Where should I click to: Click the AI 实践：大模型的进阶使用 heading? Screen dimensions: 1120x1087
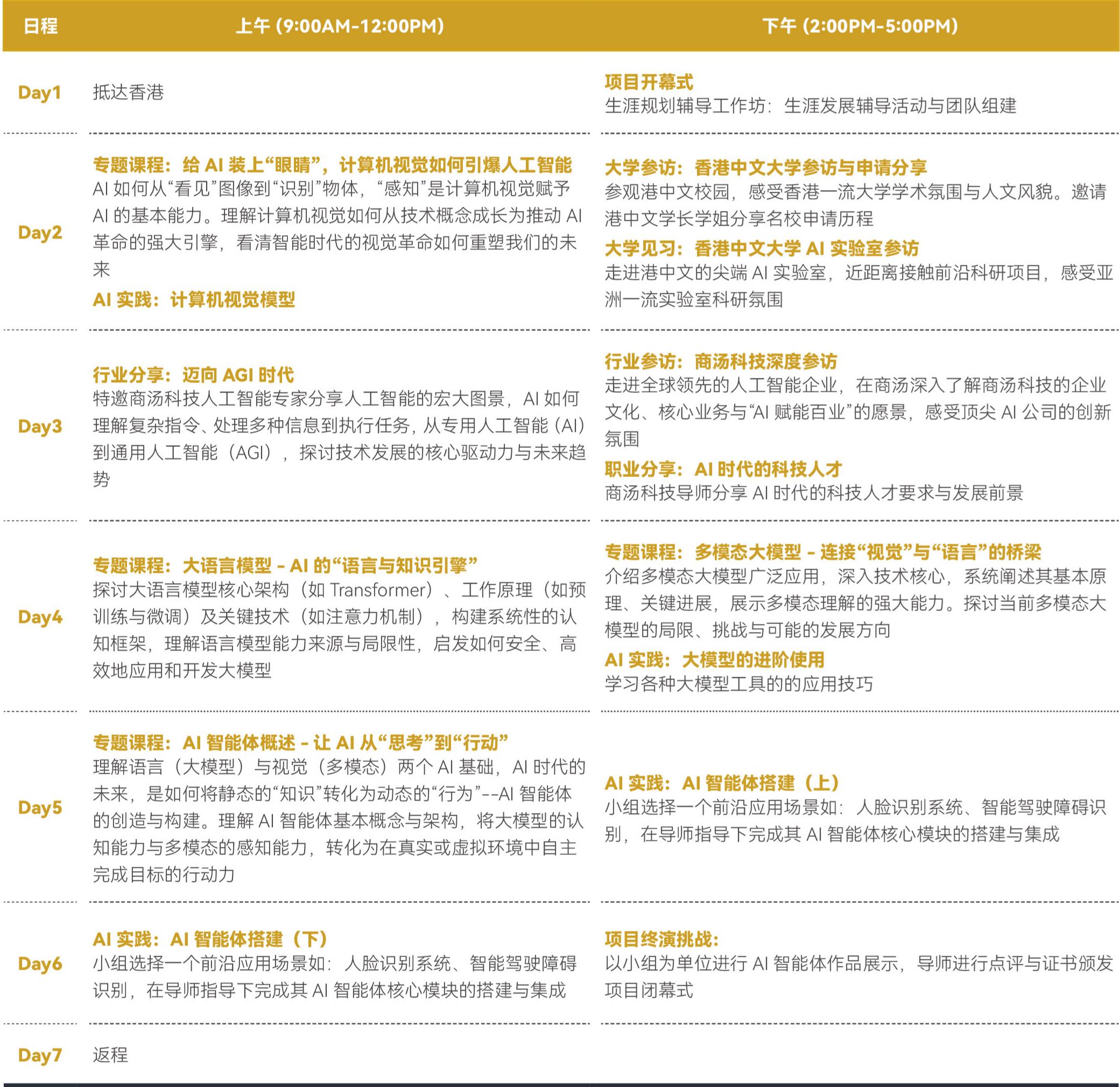714,660
